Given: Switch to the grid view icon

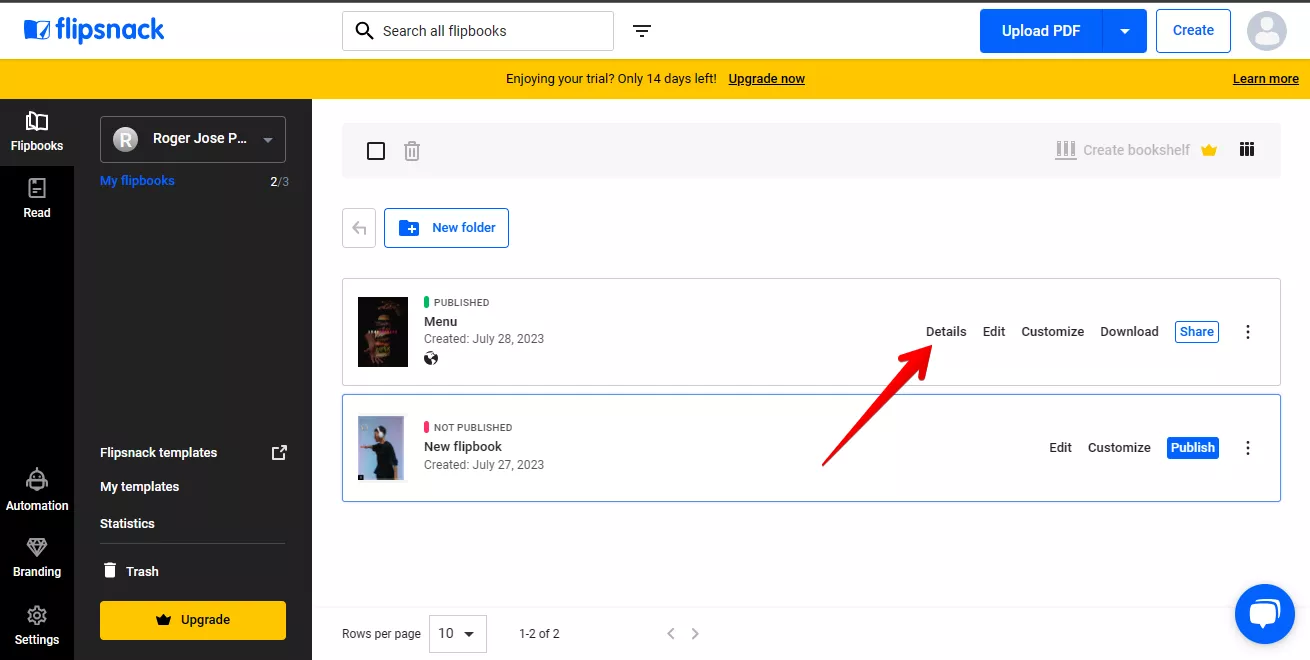Looking at the screenshot, I should click(x=1246, y=150).
